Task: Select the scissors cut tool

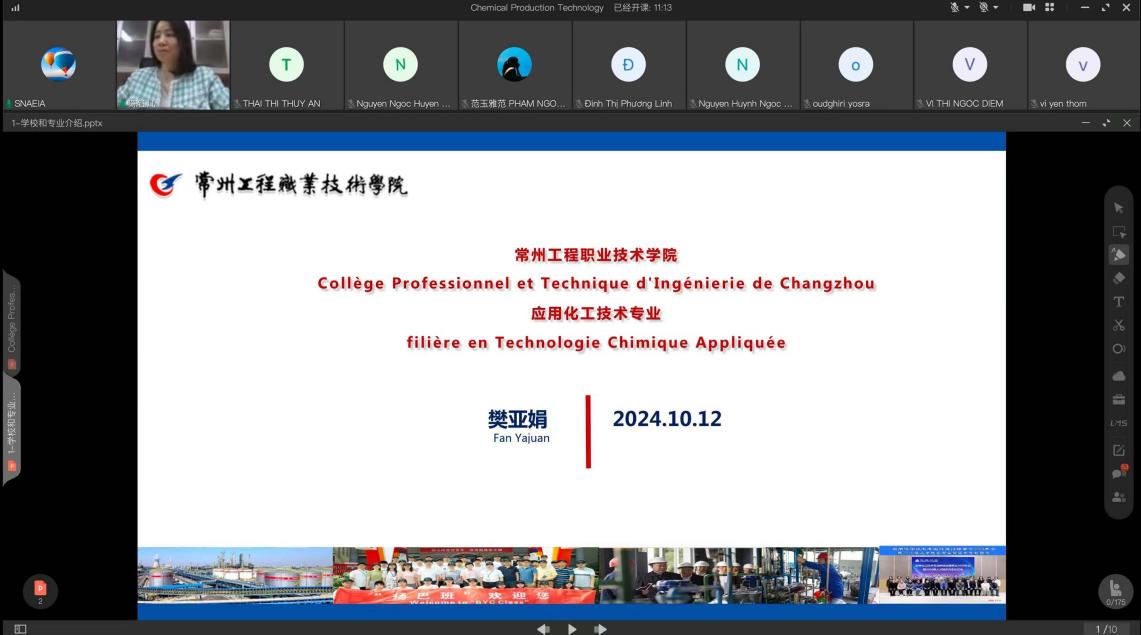Action: coord(1119,325)
